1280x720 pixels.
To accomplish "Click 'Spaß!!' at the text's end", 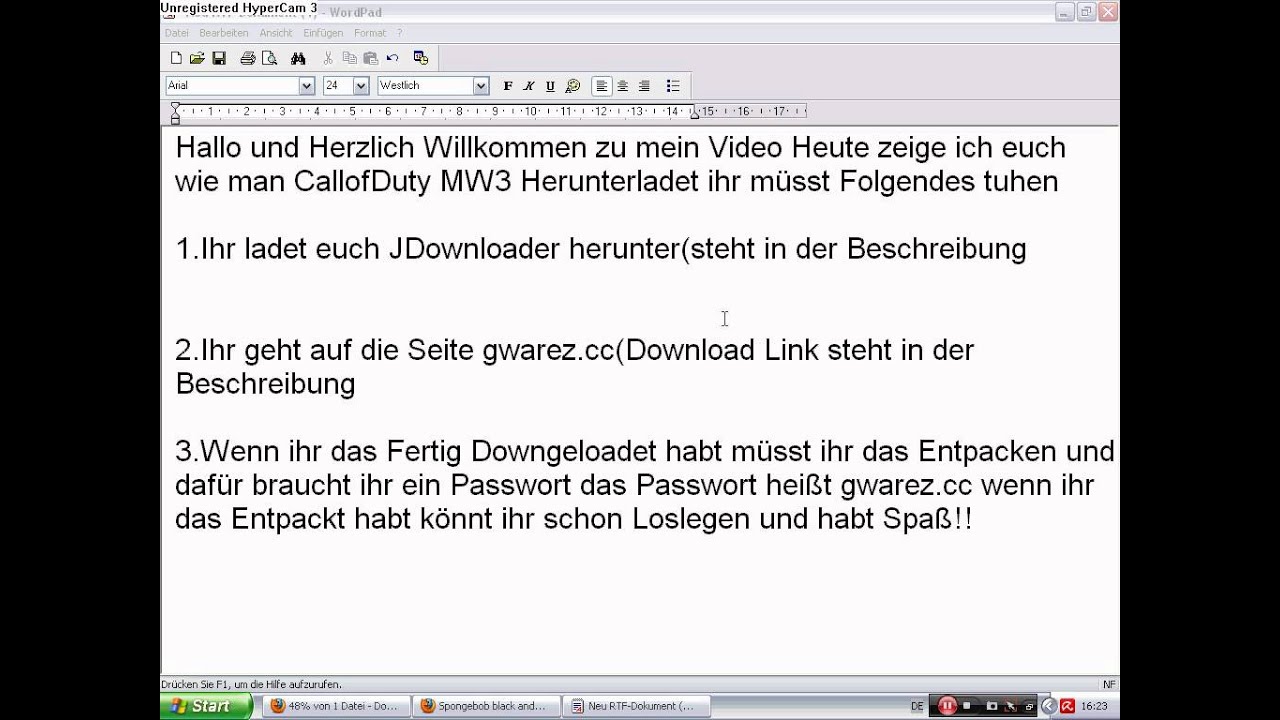I will tap(929, 520).
